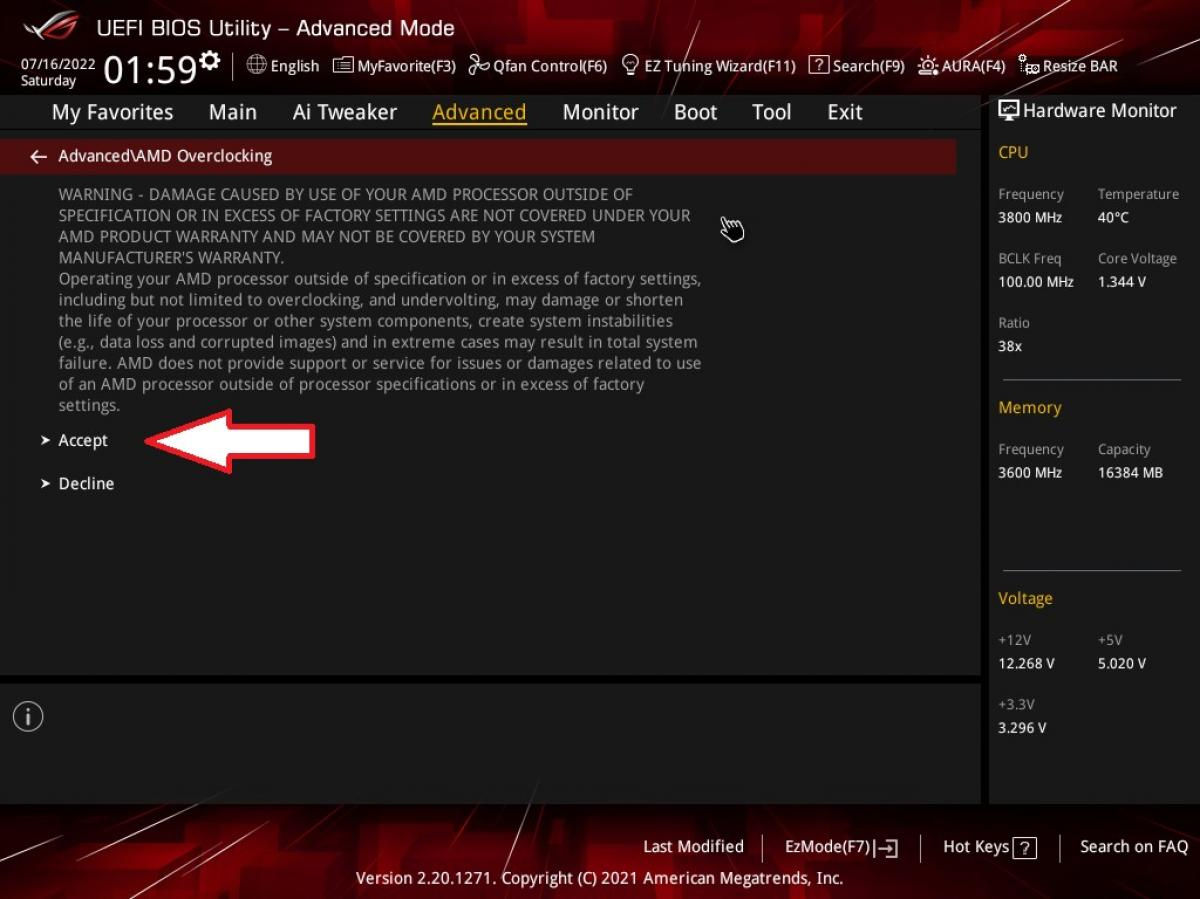Click the Voltage section heading
Viewport: 1200px width, 899px height.
tap(1025, 598)
